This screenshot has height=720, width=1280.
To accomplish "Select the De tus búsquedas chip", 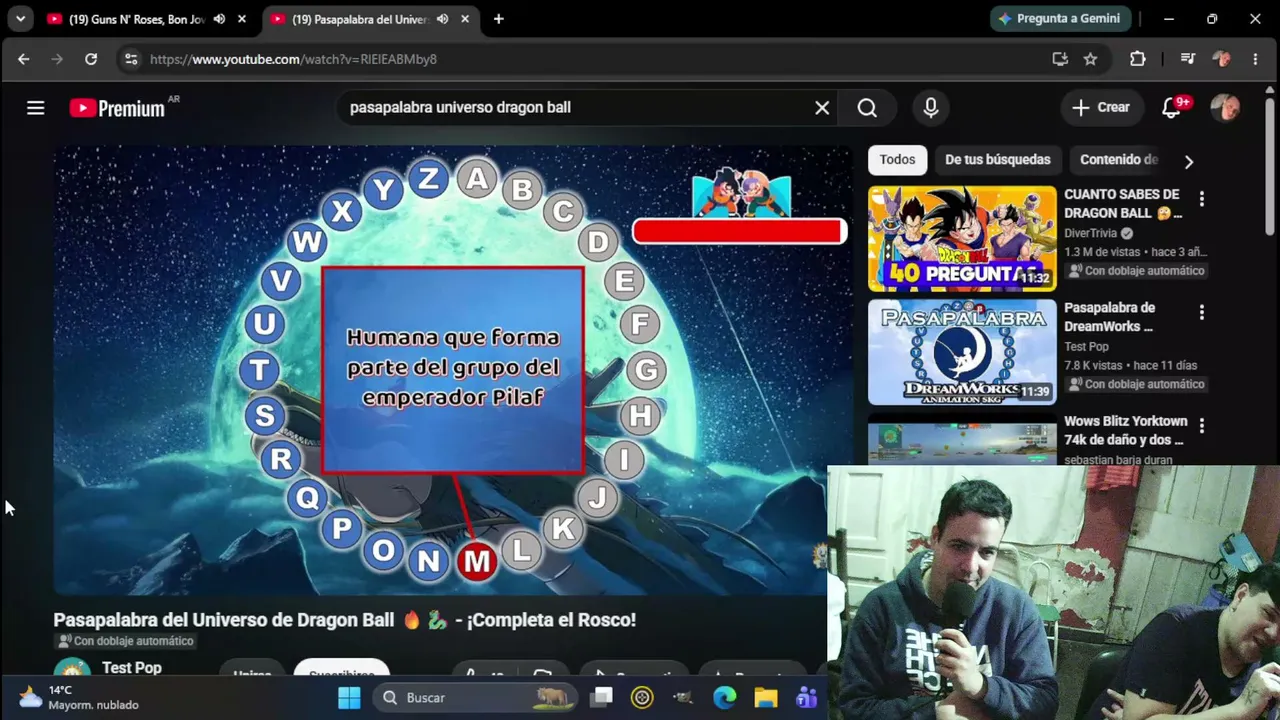I will coord(998,160).
